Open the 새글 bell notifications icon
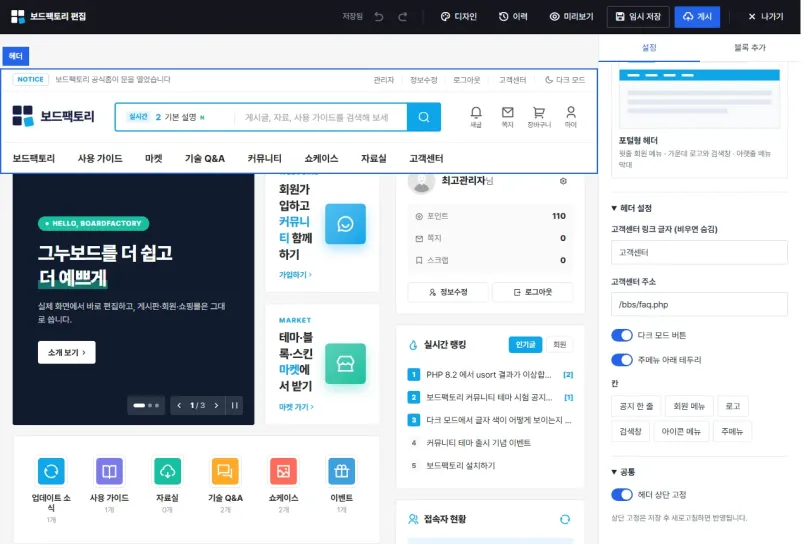 tap(476, 117)
